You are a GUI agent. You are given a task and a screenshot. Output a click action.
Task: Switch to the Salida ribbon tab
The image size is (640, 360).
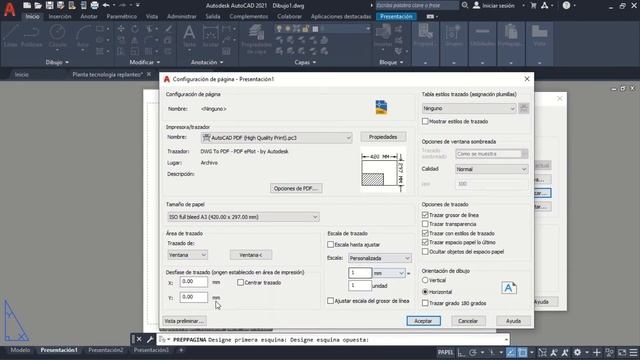(213, 17)
